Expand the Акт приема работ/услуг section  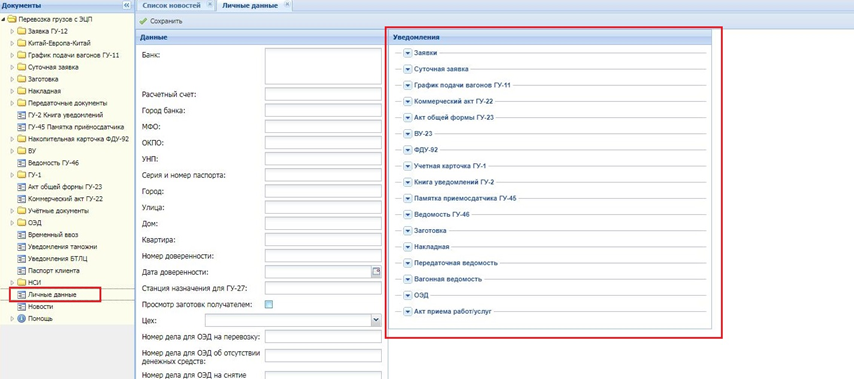407,311
